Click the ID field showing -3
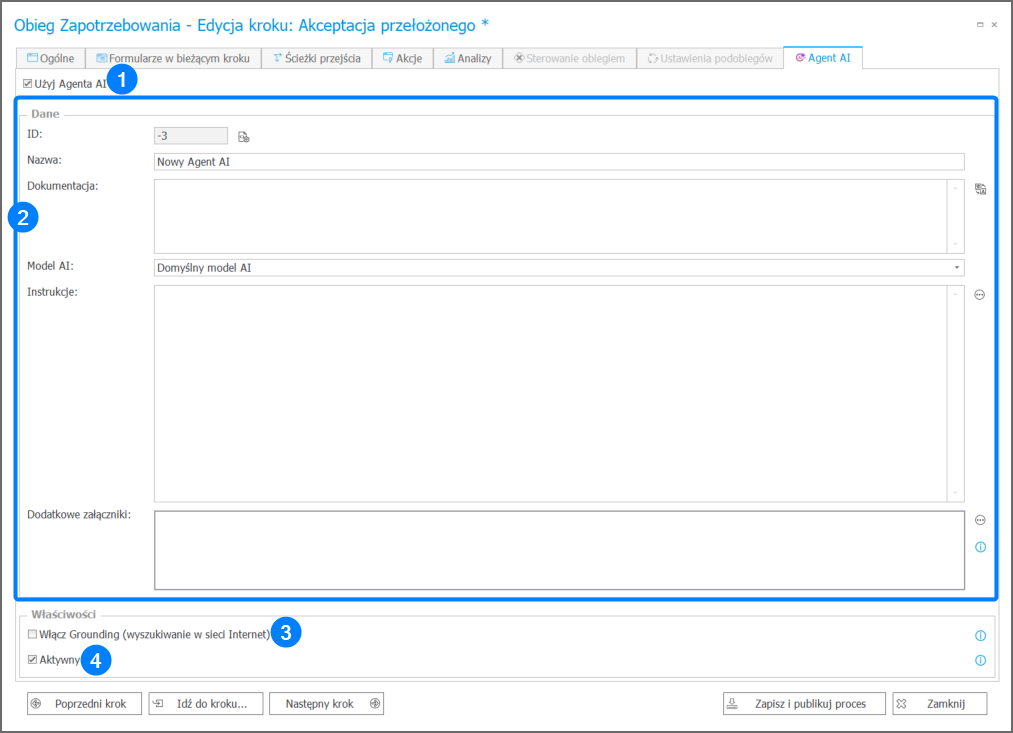 [x=191, y=136]
